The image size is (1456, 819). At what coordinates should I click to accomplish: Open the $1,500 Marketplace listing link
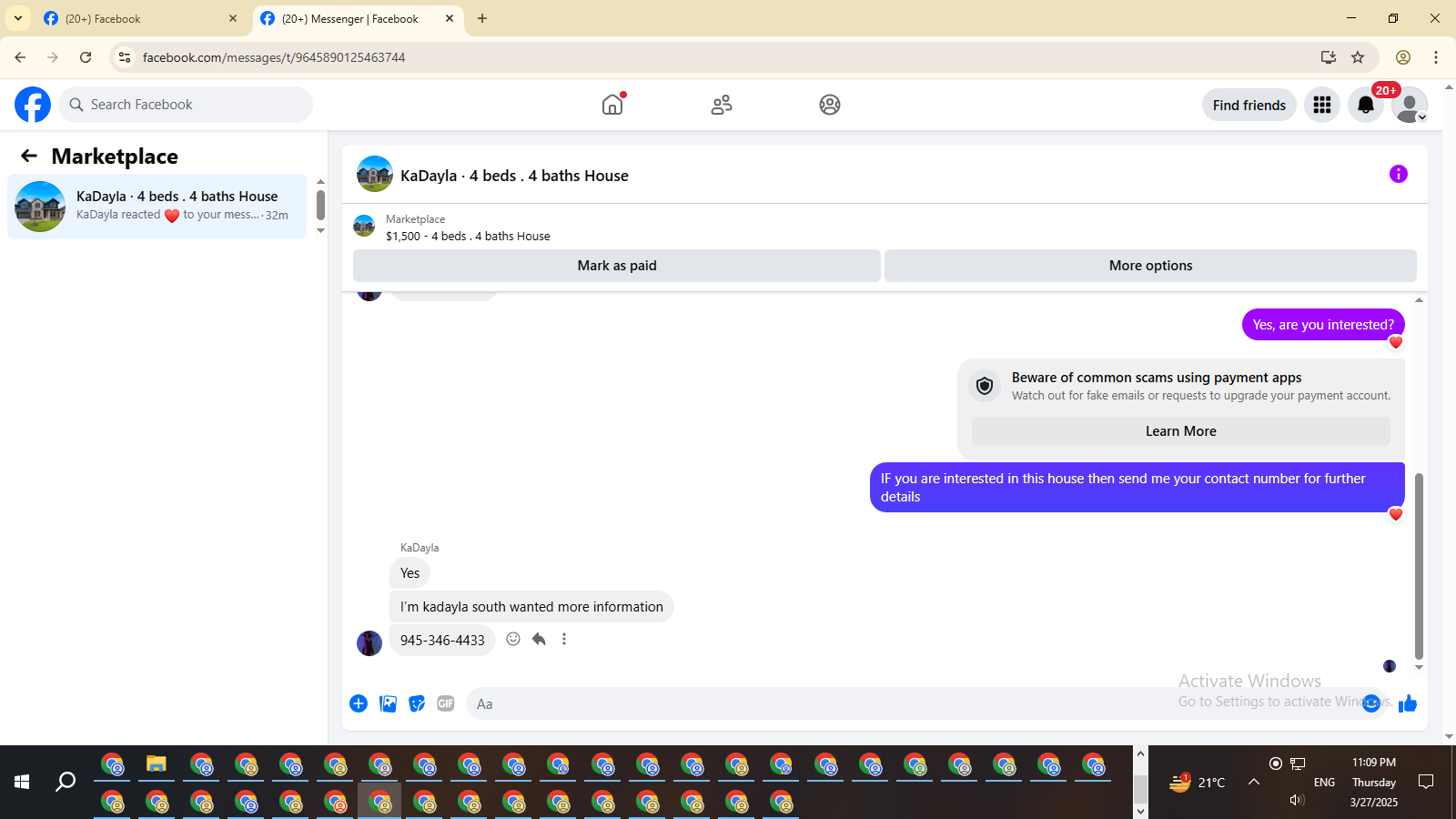pos(468,236)
